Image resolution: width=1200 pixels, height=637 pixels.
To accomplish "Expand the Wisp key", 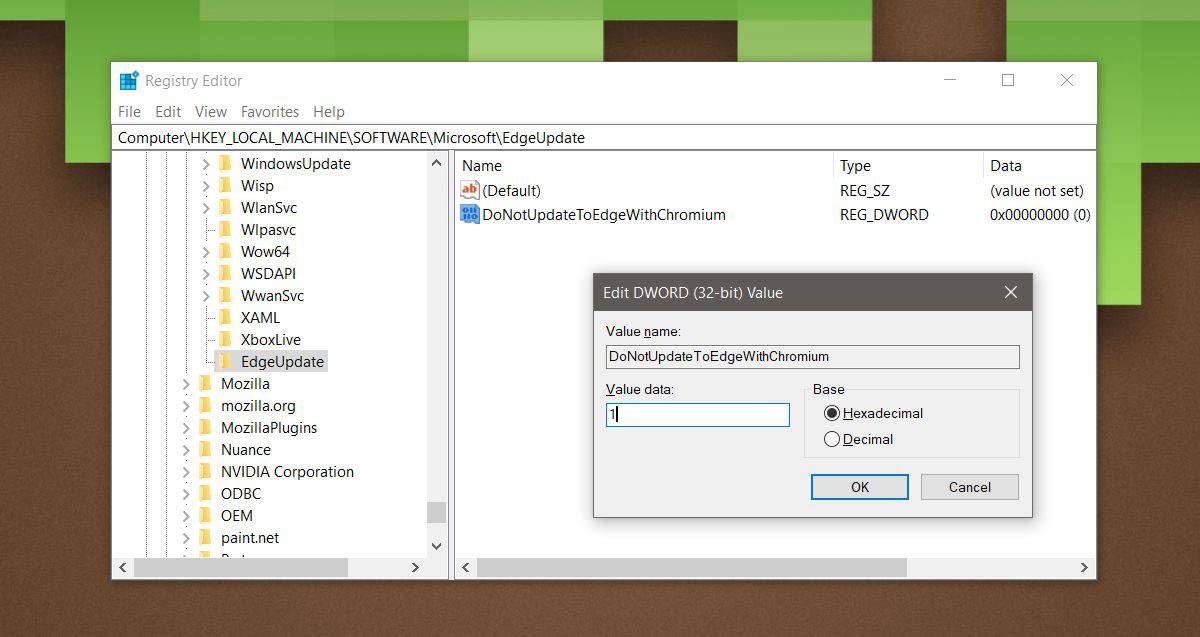I will point(206,185).
